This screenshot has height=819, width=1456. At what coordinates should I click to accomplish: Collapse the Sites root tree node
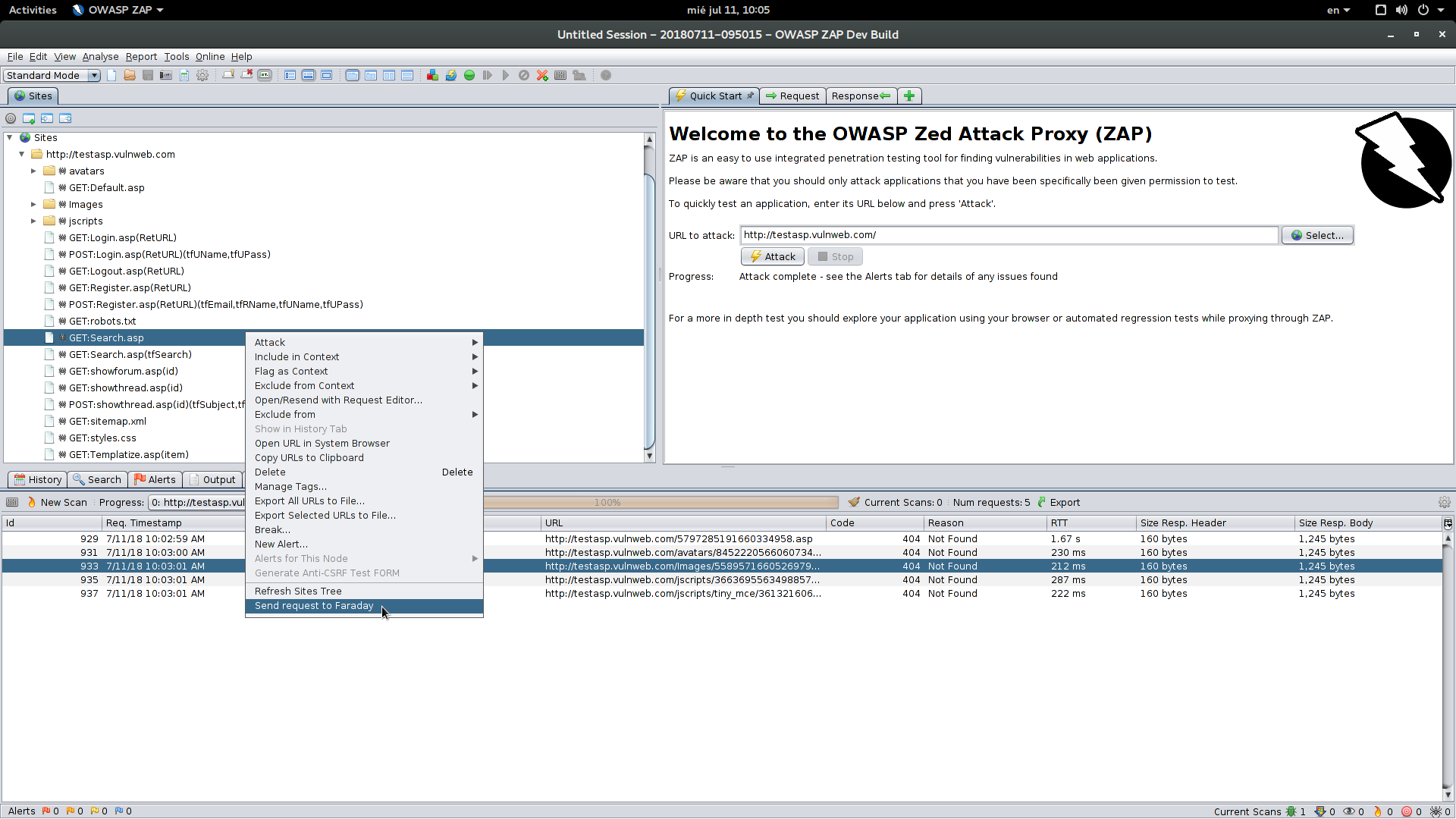coord(10,137)
